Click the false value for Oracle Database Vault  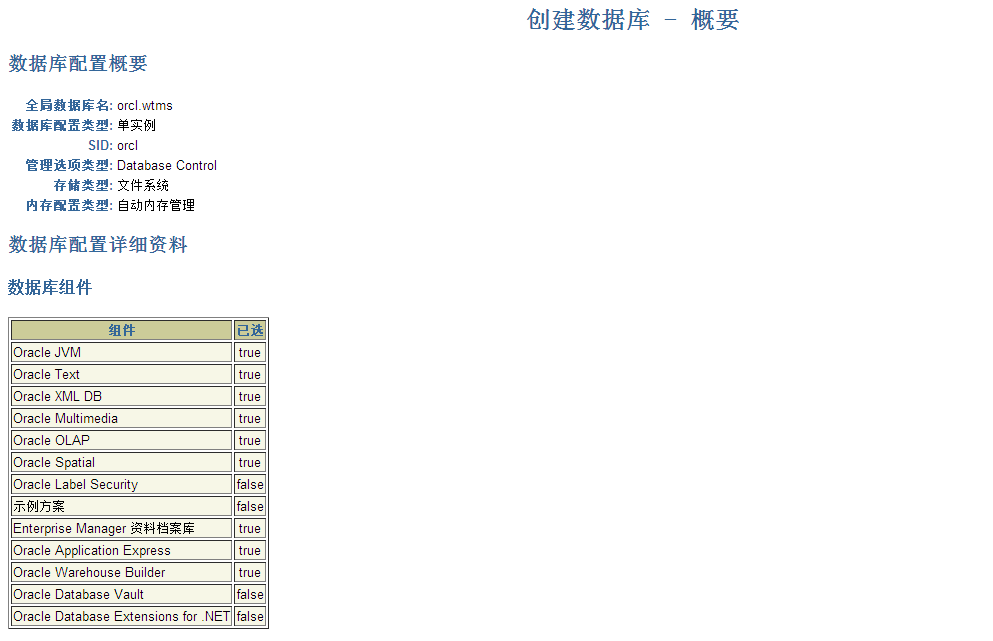[250, 594]
